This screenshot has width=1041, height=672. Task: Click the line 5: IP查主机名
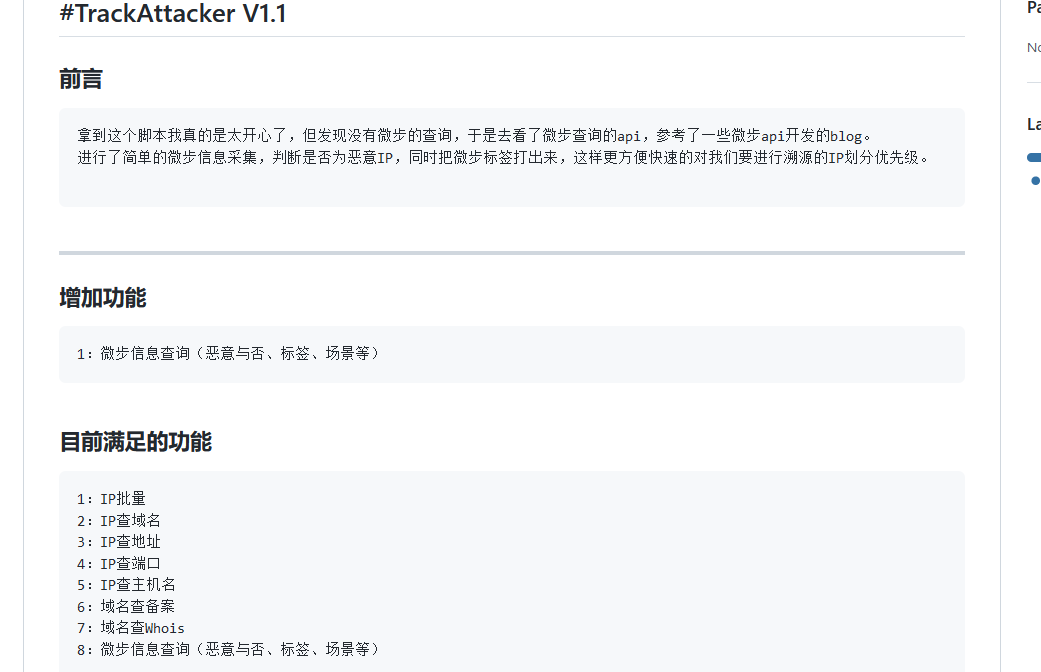[x=126, y=585]
